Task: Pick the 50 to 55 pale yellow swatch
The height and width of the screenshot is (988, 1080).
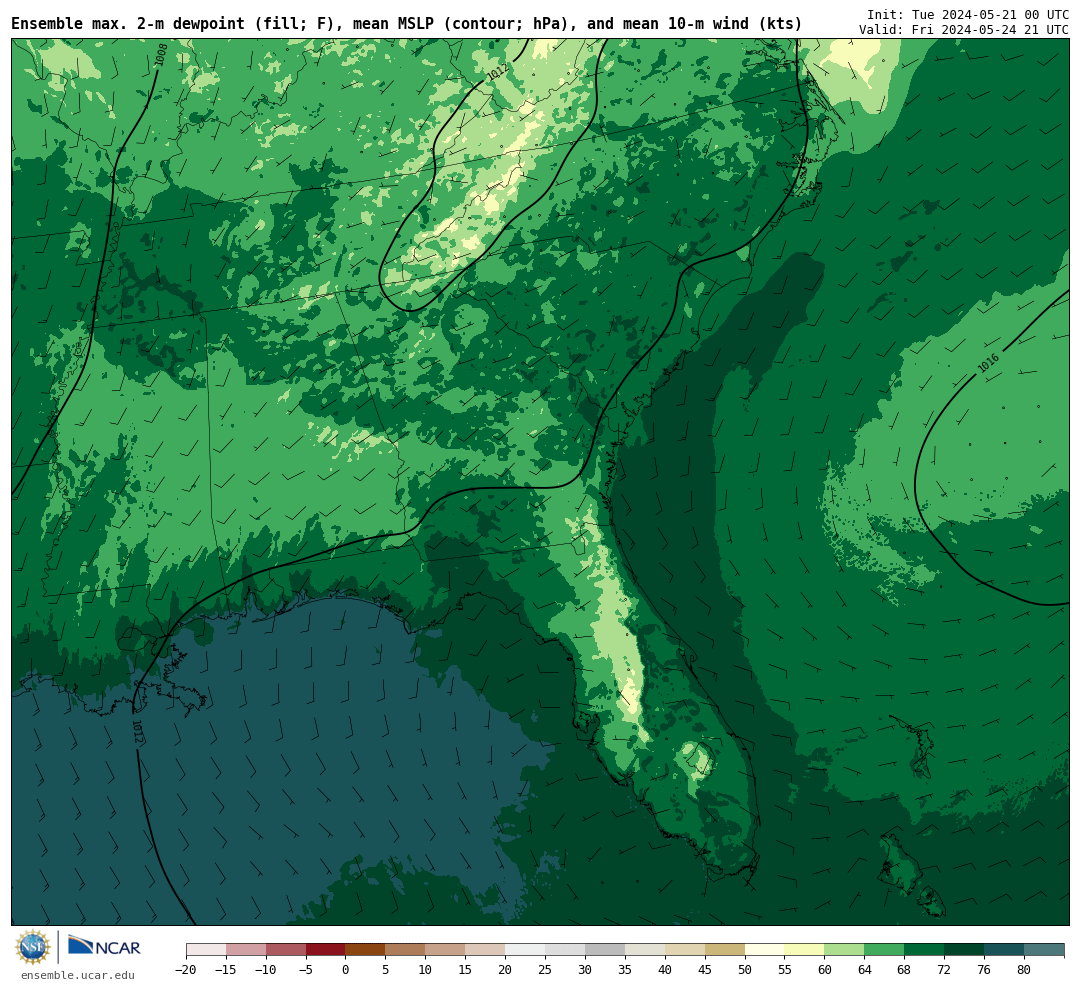Action: (x=765, y=950)
